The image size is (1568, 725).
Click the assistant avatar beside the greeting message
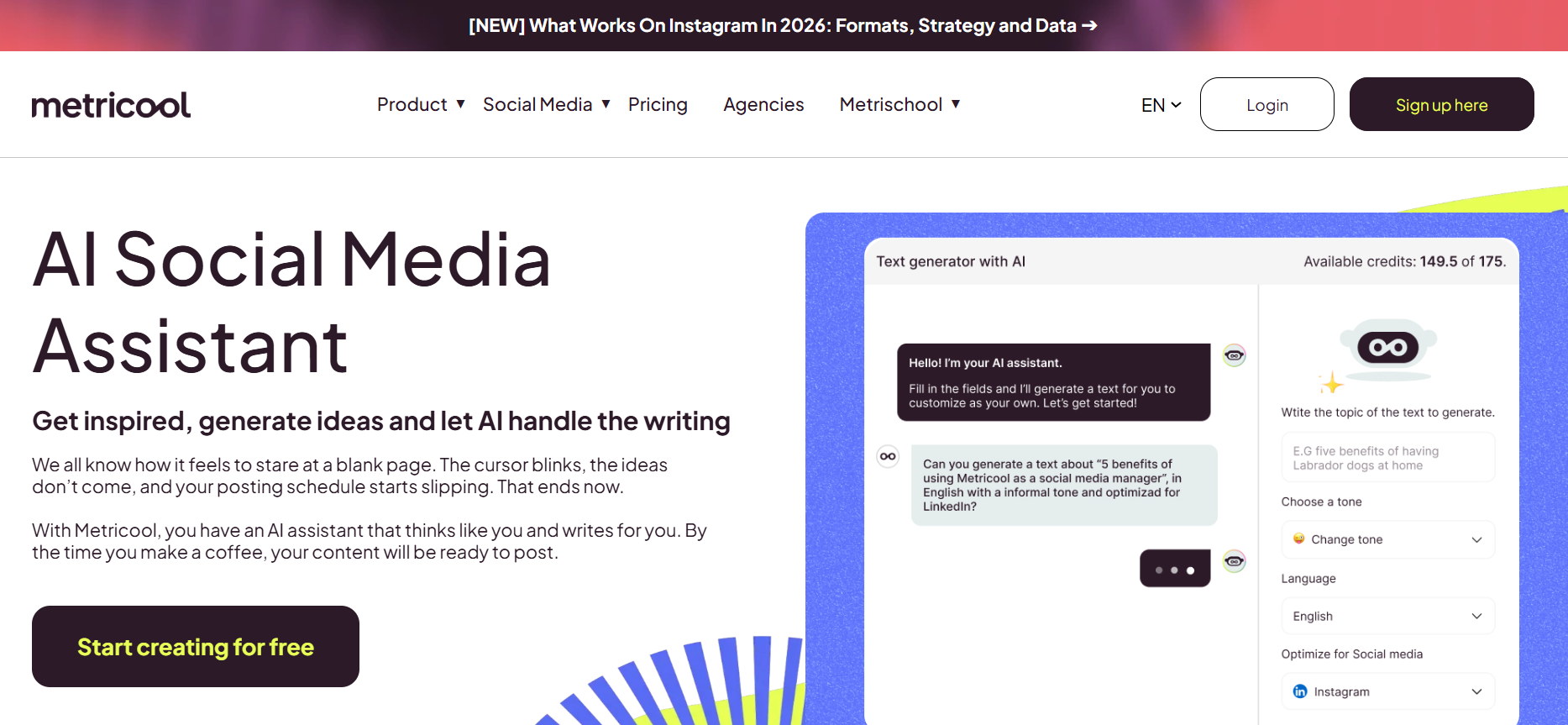pyautogui.click(x=1234, y=355)
